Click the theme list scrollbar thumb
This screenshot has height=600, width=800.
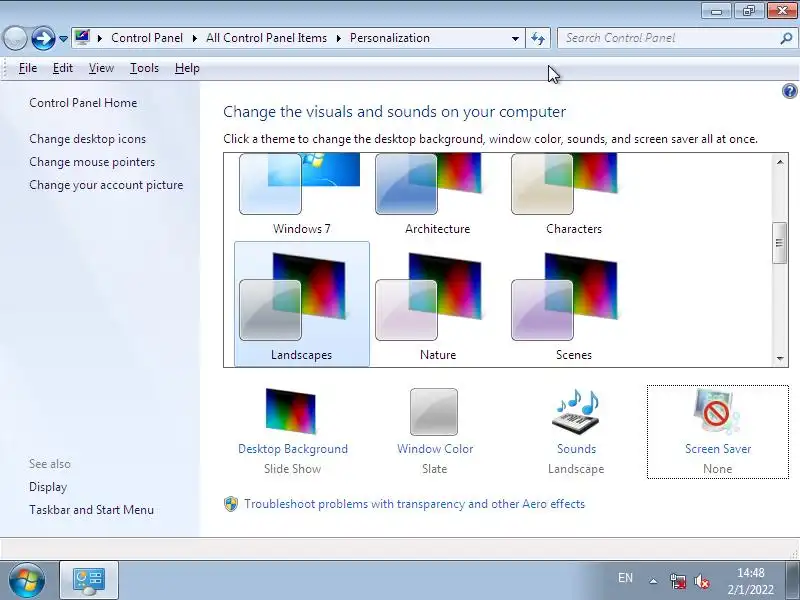780,243
